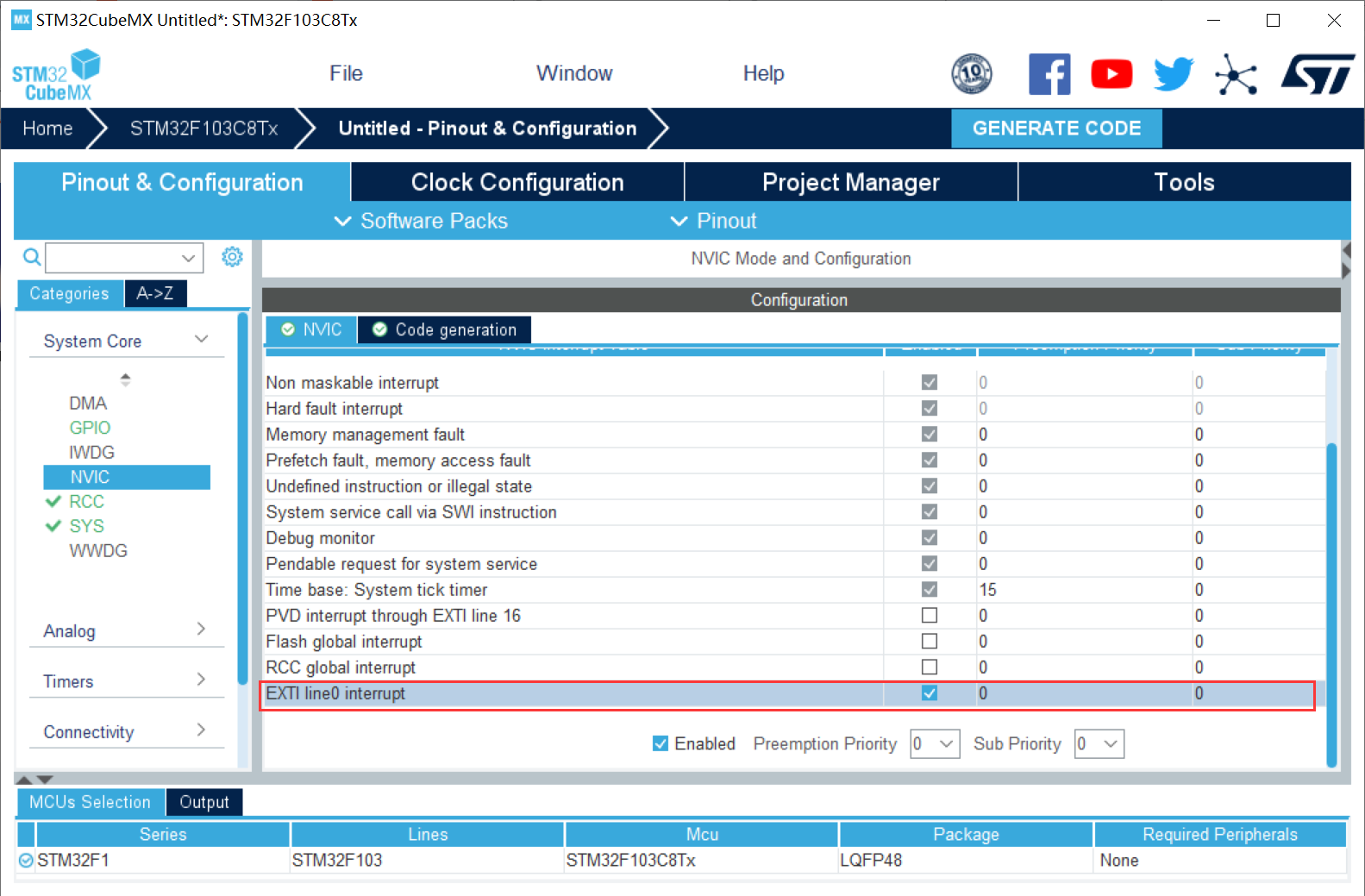Click the bottom panel splitter arrows
The width and height of the screenshot is (1365, 896).
click(x=34, y=779)
